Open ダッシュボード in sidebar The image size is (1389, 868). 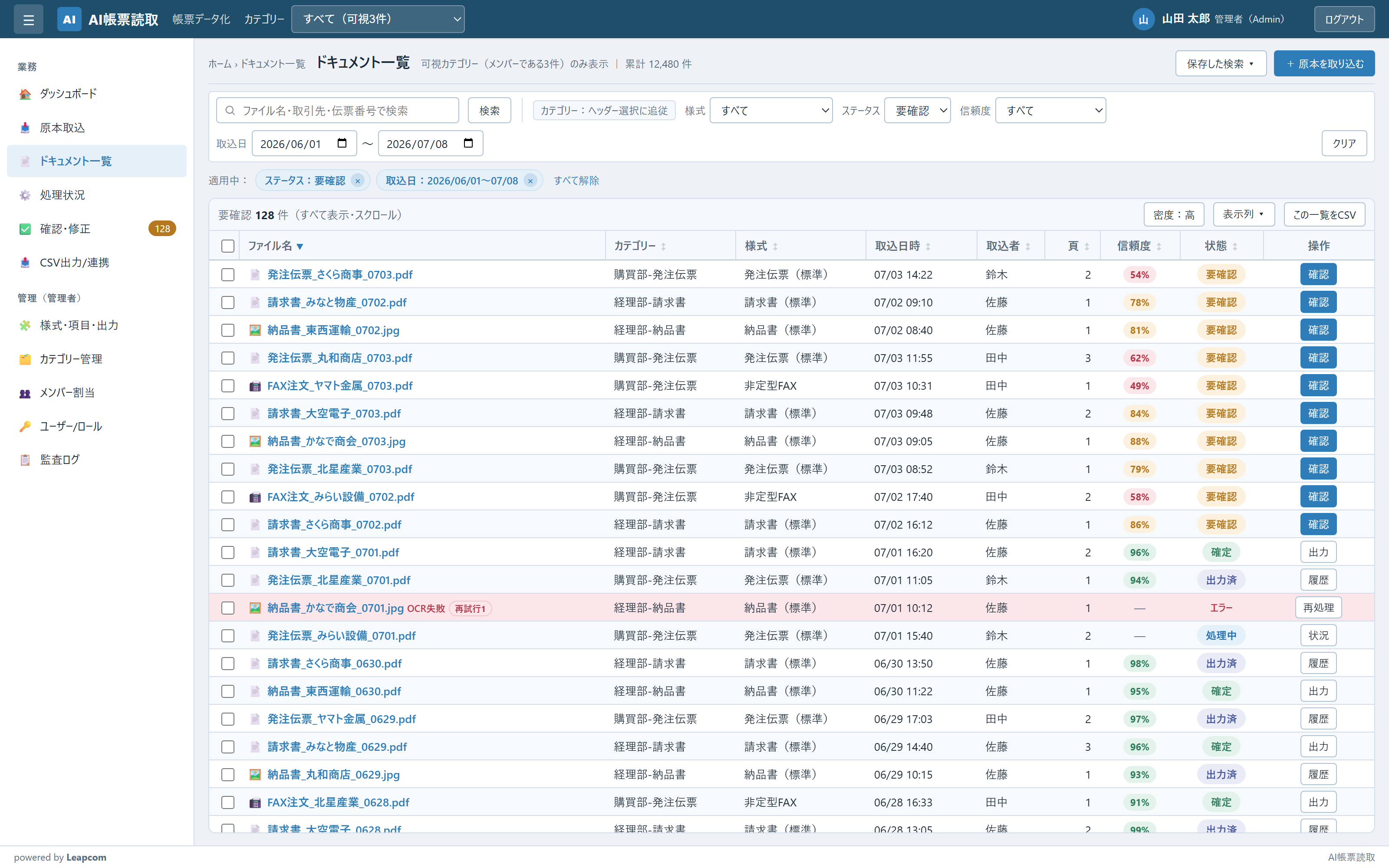[x=96, y=94]
